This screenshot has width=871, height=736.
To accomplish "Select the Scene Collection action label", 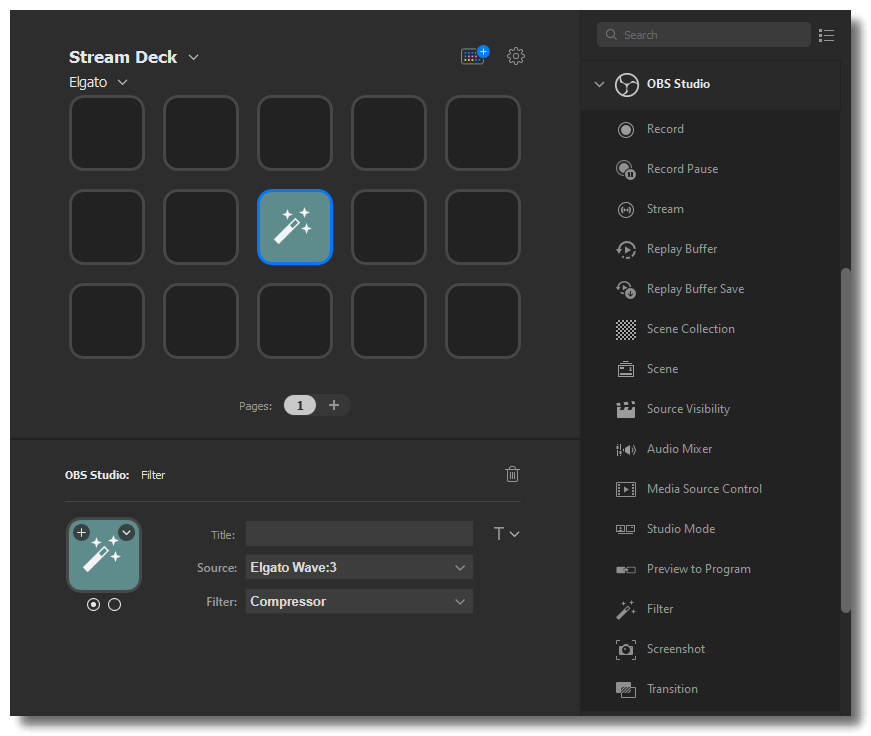I will [690, 329].
